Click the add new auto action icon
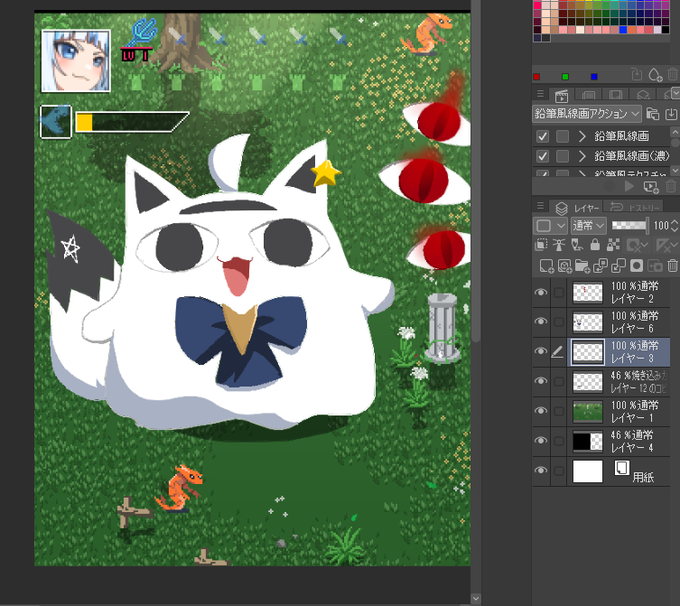The image size is (680, 606). (x=651, y=187)
